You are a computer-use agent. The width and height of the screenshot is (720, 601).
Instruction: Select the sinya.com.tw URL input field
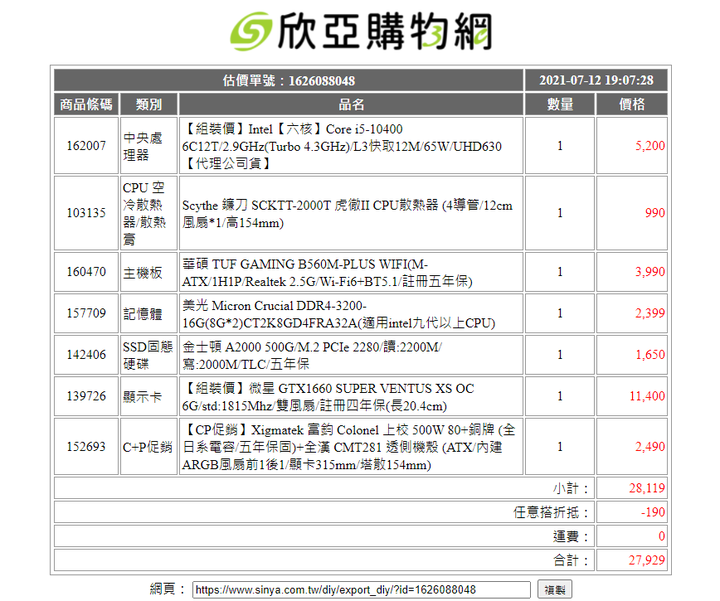[x=361, y=590]
